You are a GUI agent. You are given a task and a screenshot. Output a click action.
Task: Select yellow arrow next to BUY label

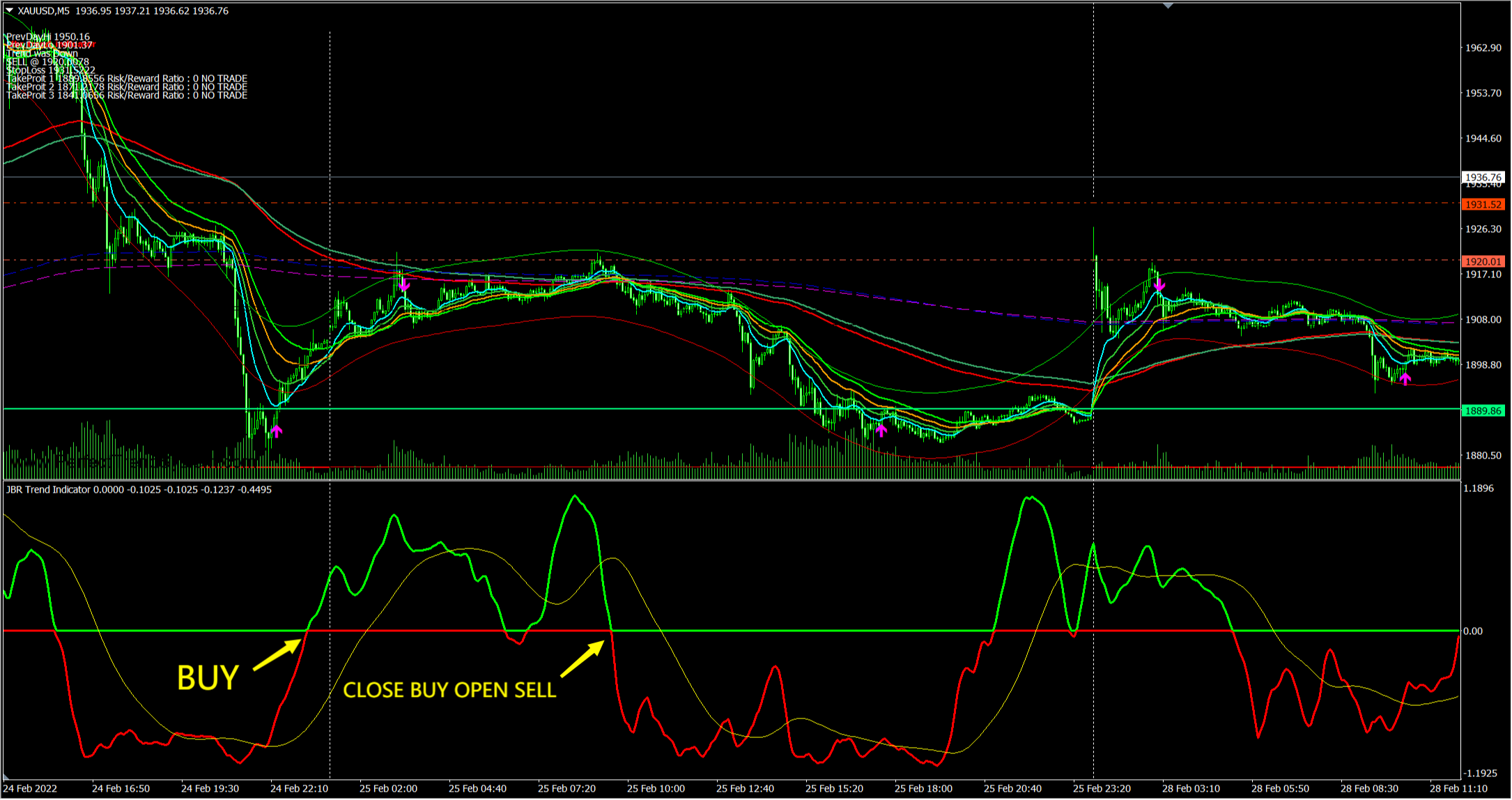[x=277, y=656]
